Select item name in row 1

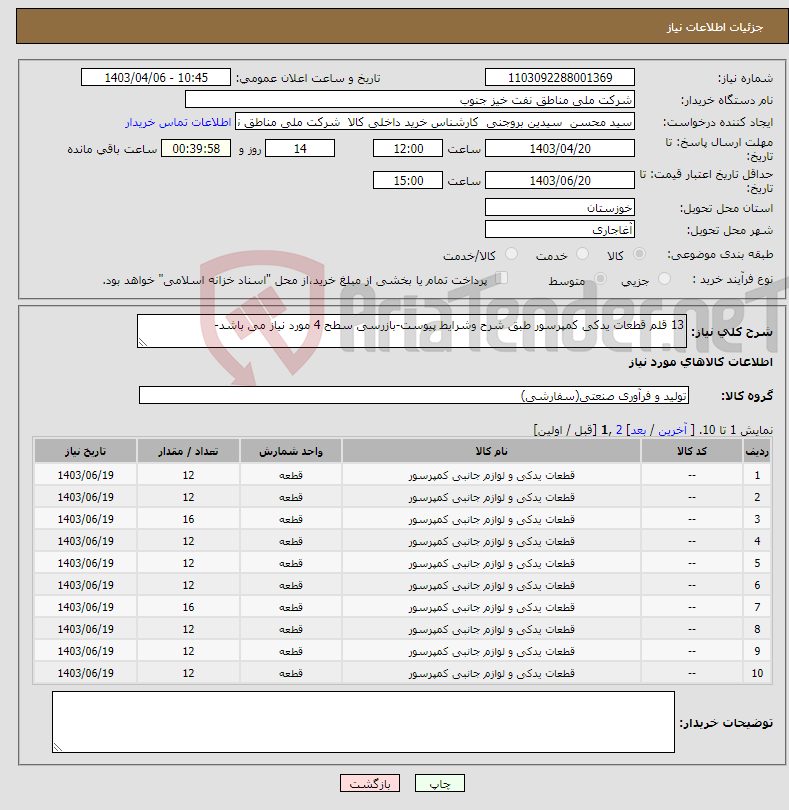coord(491,475)
